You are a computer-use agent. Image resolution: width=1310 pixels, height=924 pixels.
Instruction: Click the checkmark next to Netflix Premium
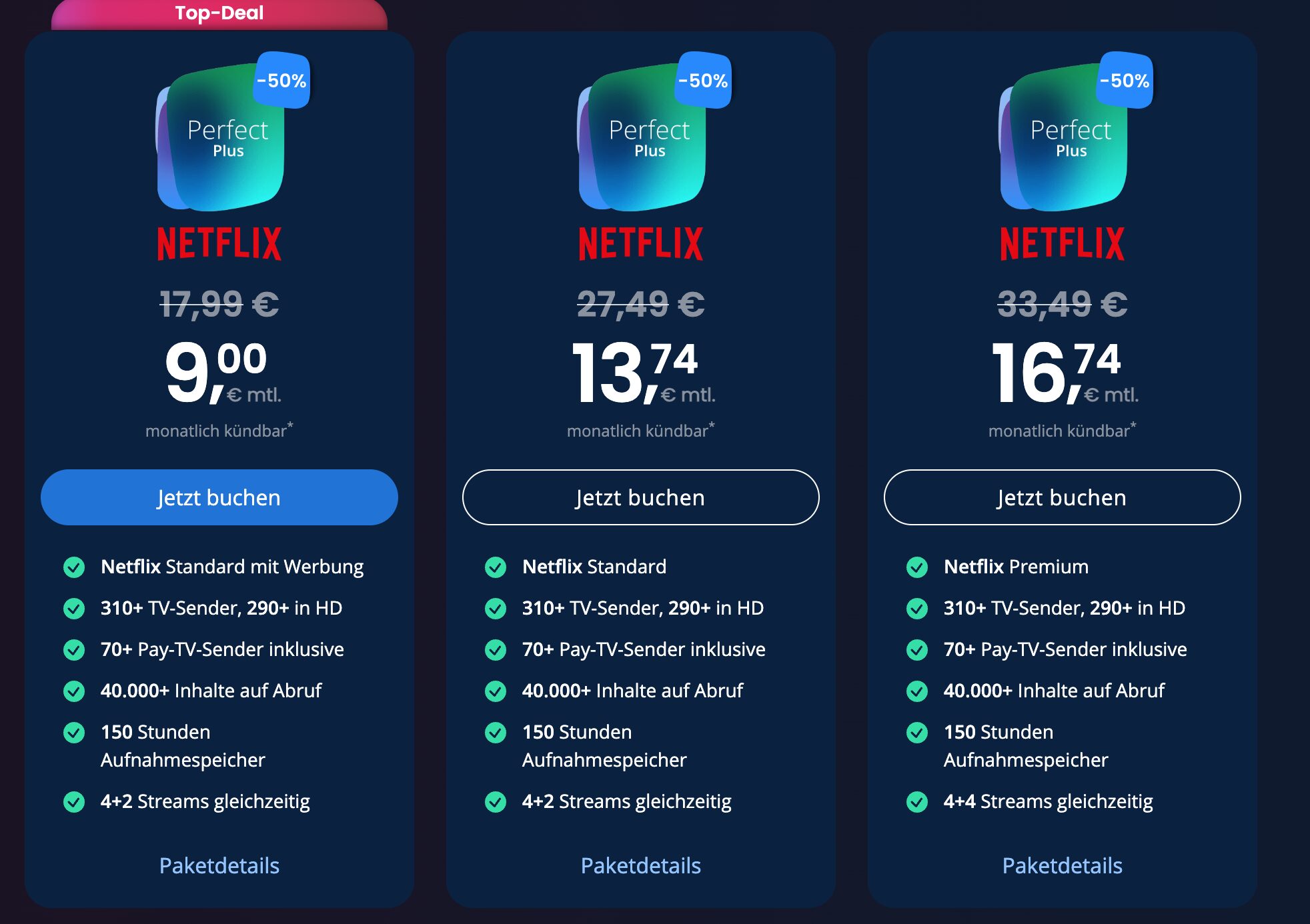point(917,567)
